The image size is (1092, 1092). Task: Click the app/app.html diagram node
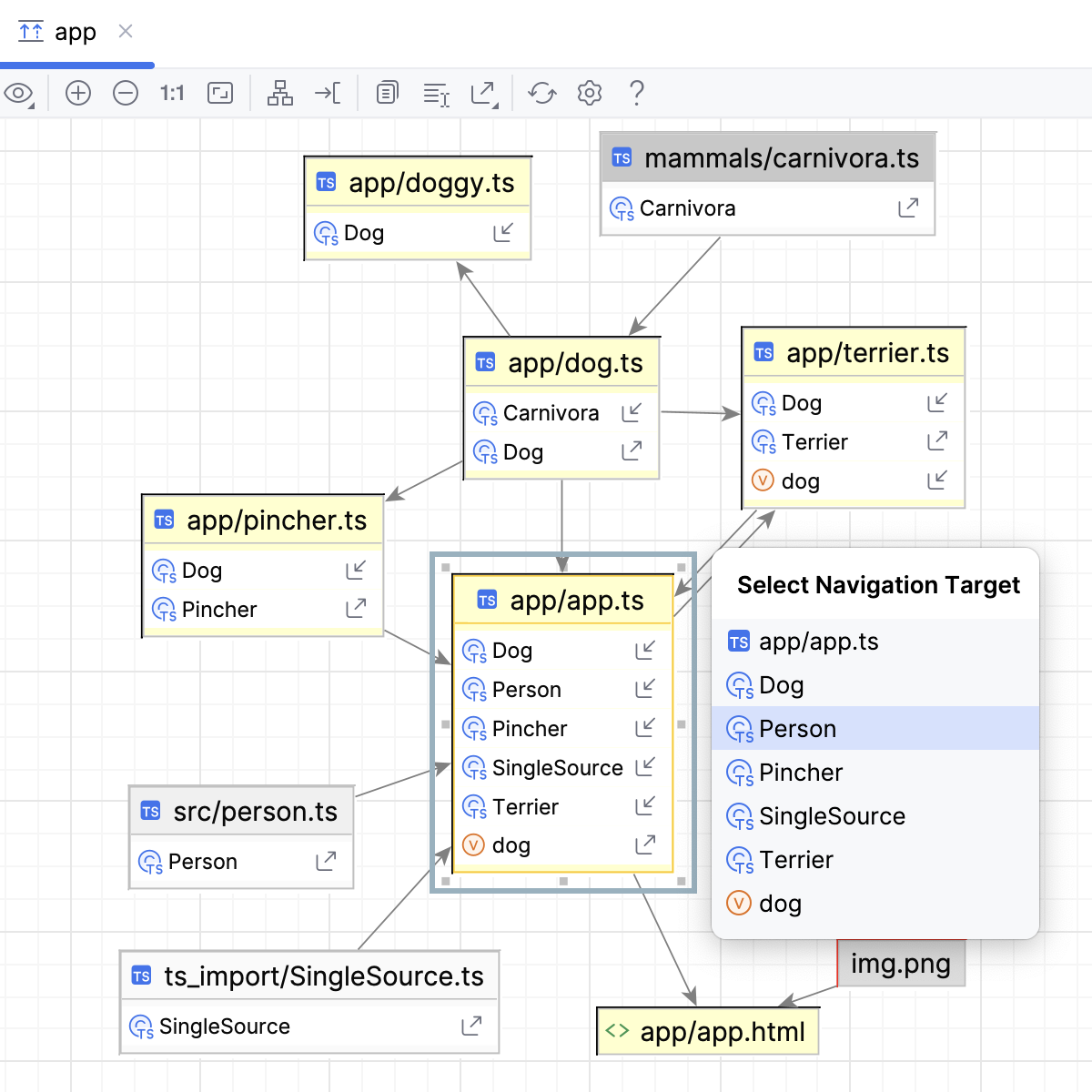(x=708, y=1031)
